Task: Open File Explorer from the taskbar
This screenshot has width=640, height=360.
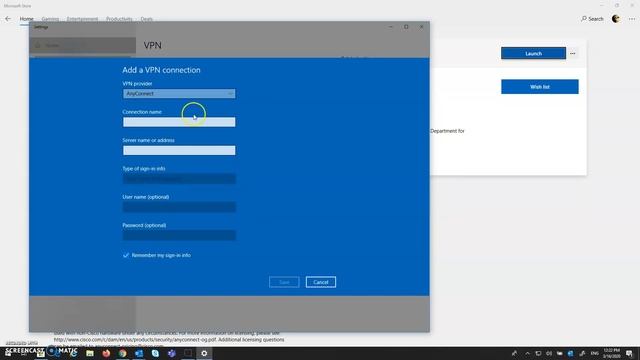Action: pos(90,353)
